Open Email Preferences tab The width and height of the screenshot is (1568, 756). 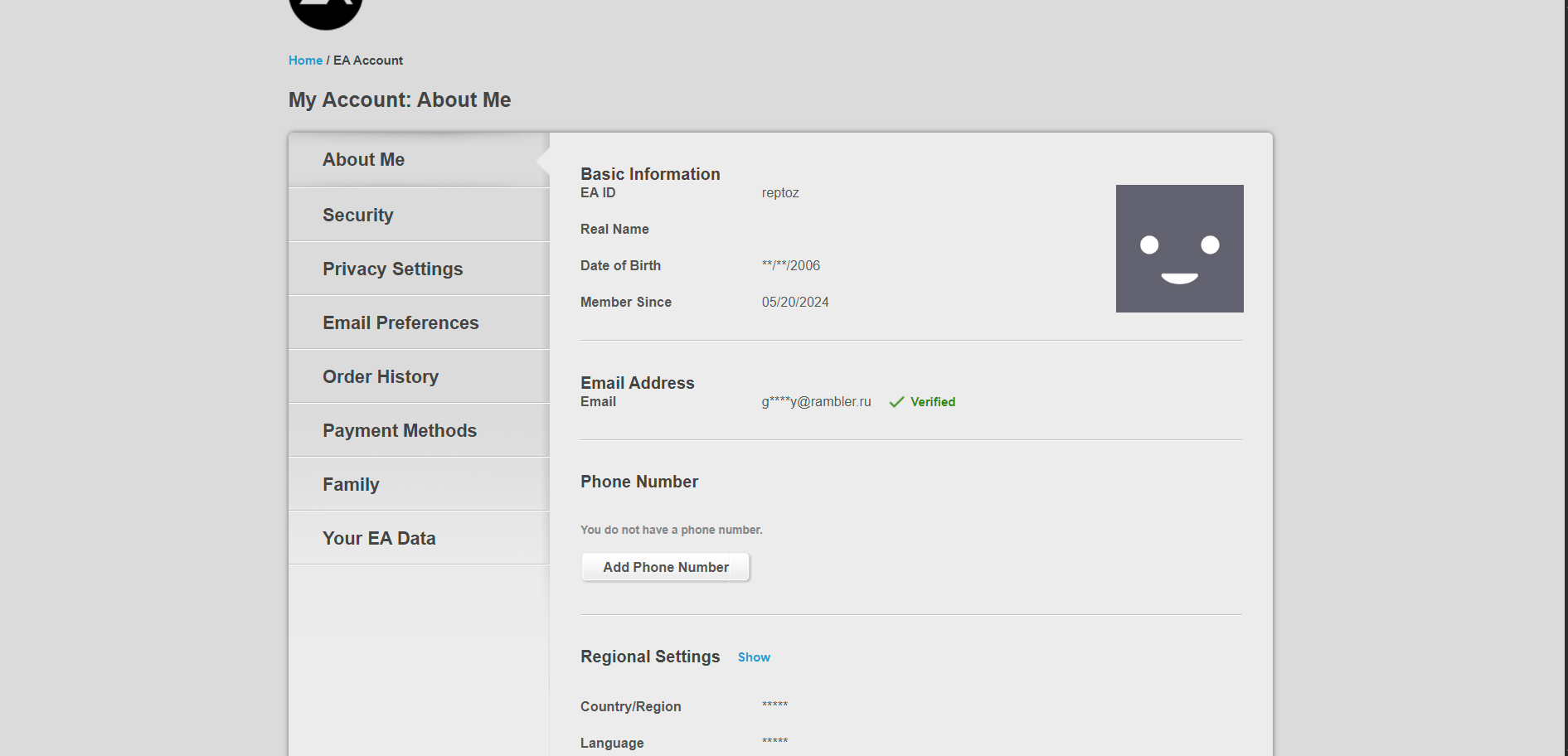click(419, 322)
